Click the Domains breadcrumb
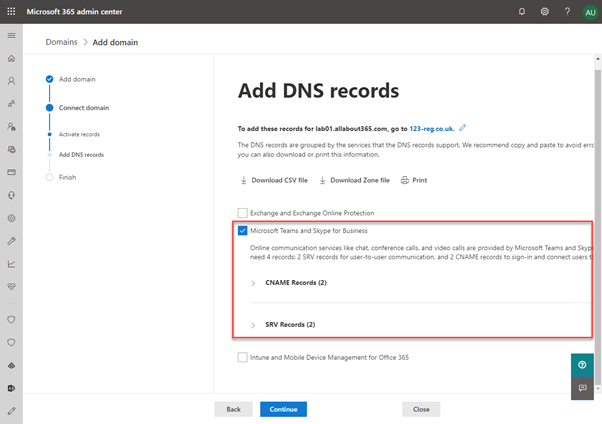 tap(61, 42)
